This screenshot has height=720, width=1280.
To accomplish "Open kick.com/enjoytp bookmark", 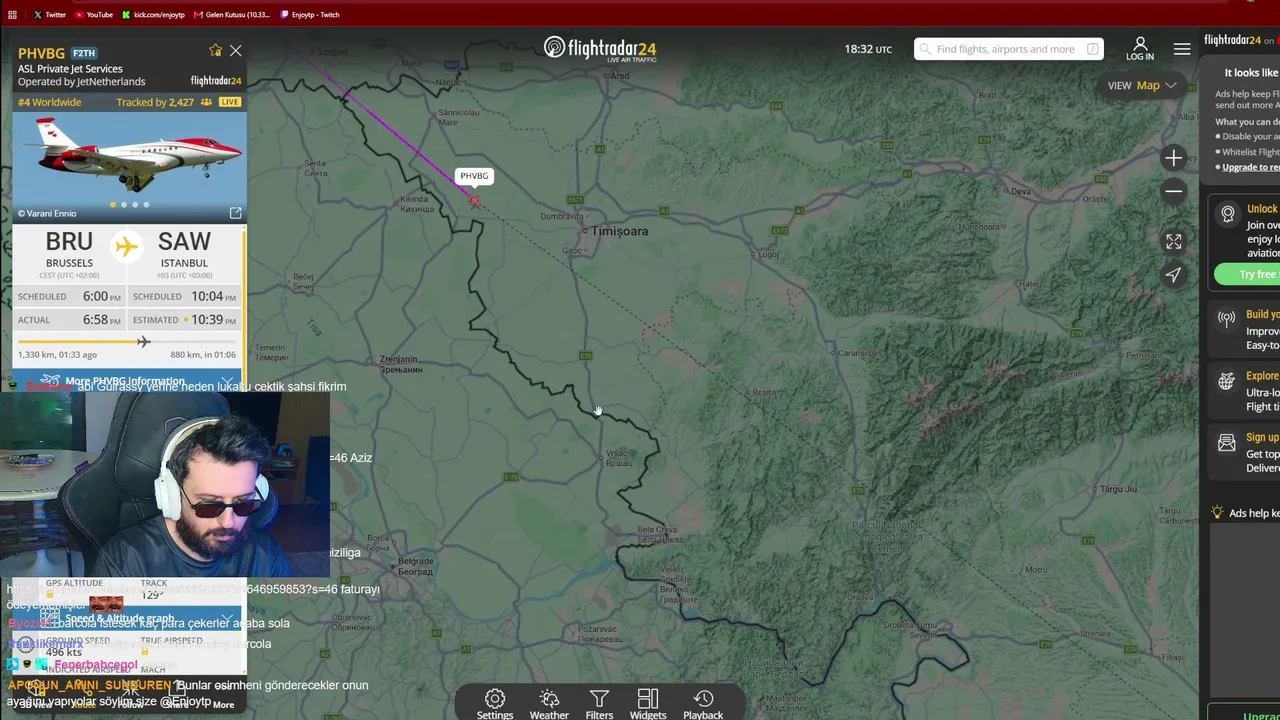I will pyautogui.click(x=153, y=15).
